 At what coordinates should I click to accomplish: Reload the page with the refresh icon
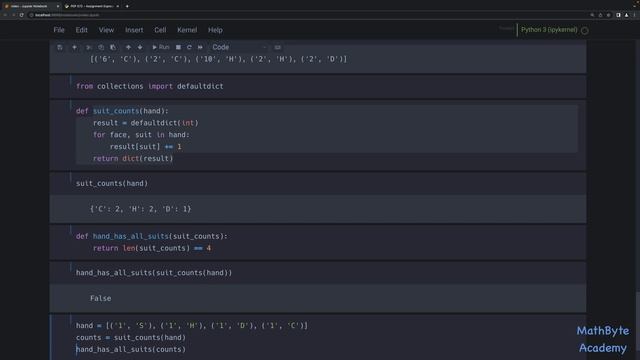coord(21,15)
